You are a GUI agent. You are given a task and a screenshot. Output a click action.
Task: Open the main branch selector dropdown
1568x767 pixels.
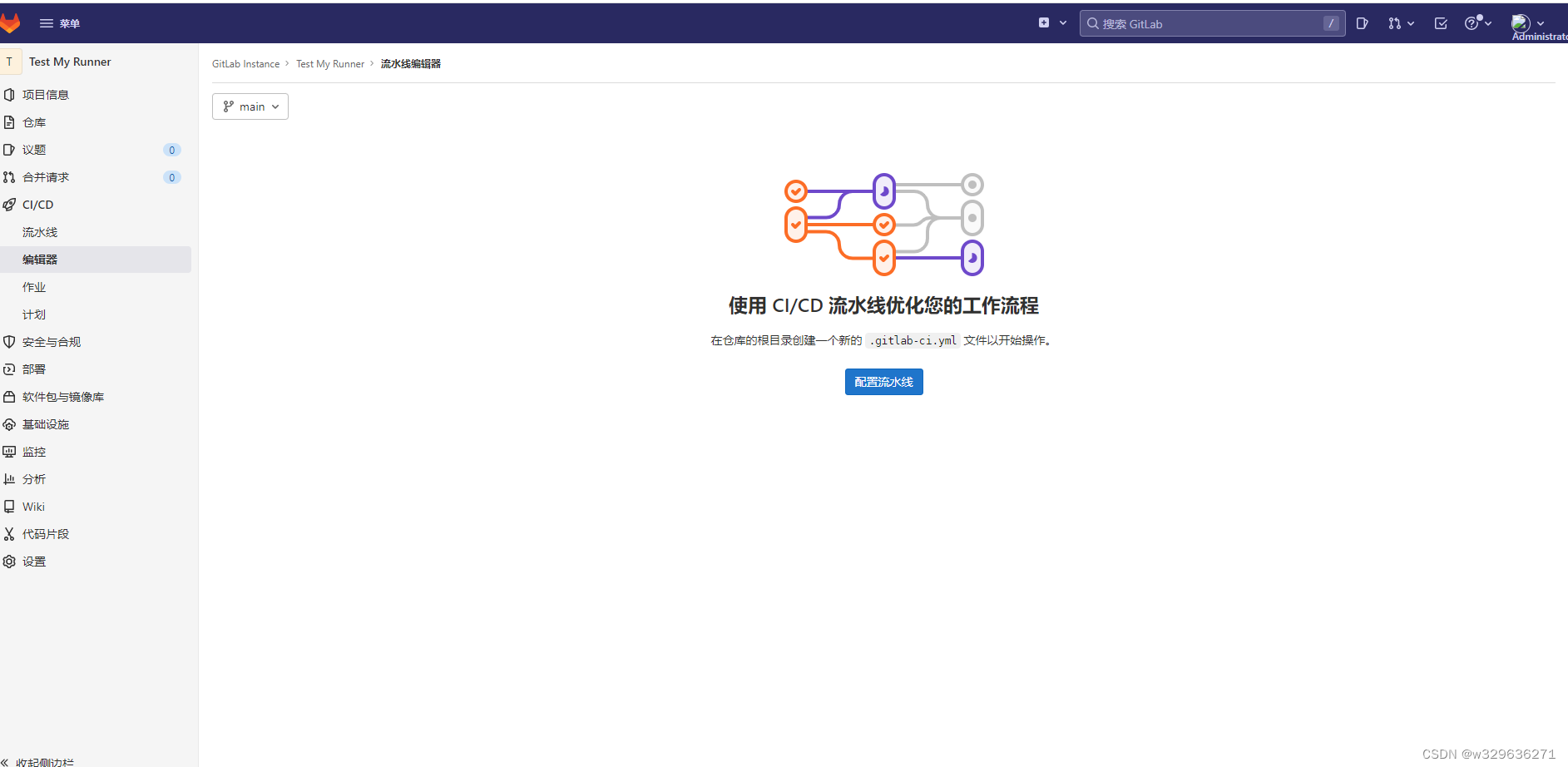pos(250,106)
